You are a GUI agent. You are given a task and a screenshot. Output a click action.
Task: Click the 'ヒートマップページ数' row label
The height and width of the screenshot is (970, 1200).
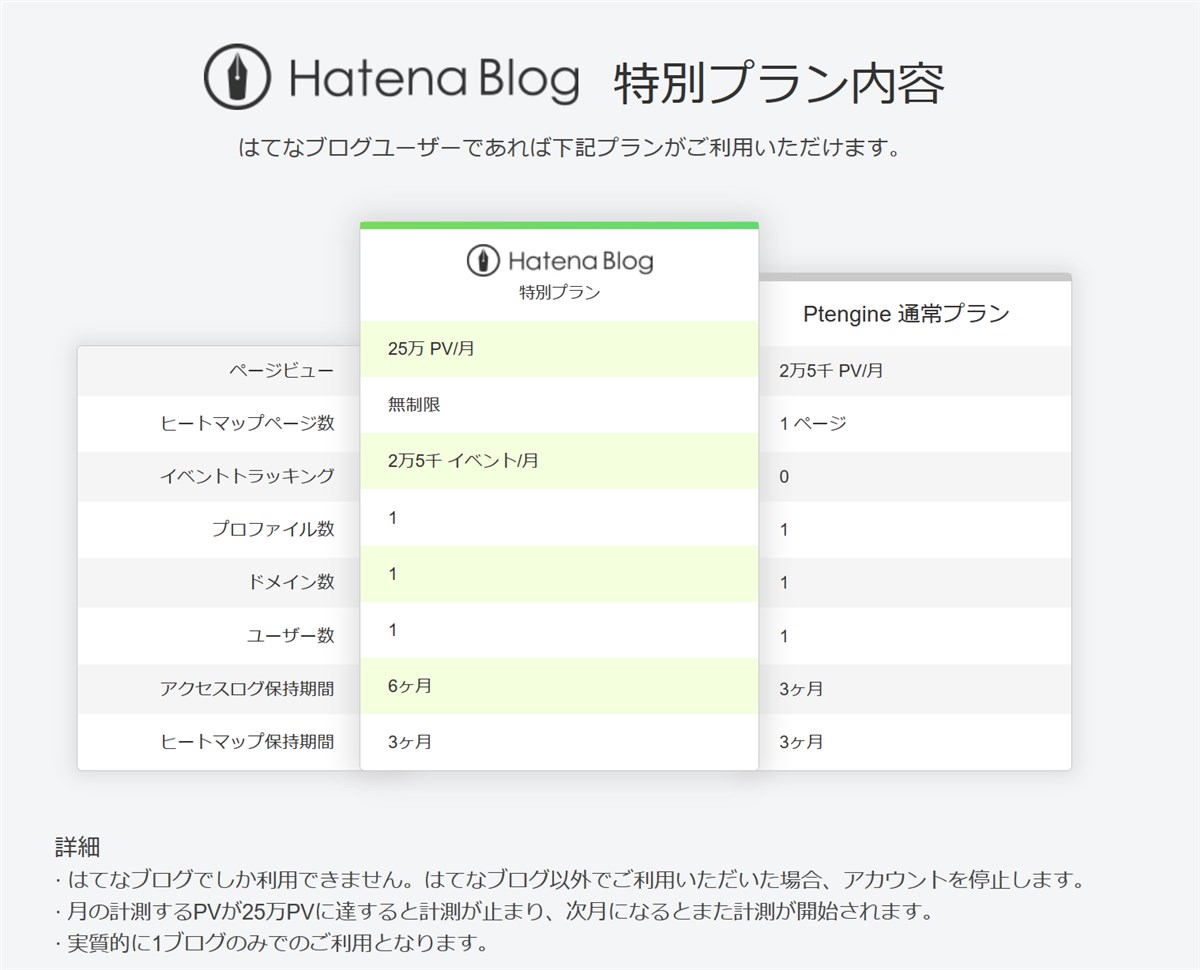tap(247, 423)
